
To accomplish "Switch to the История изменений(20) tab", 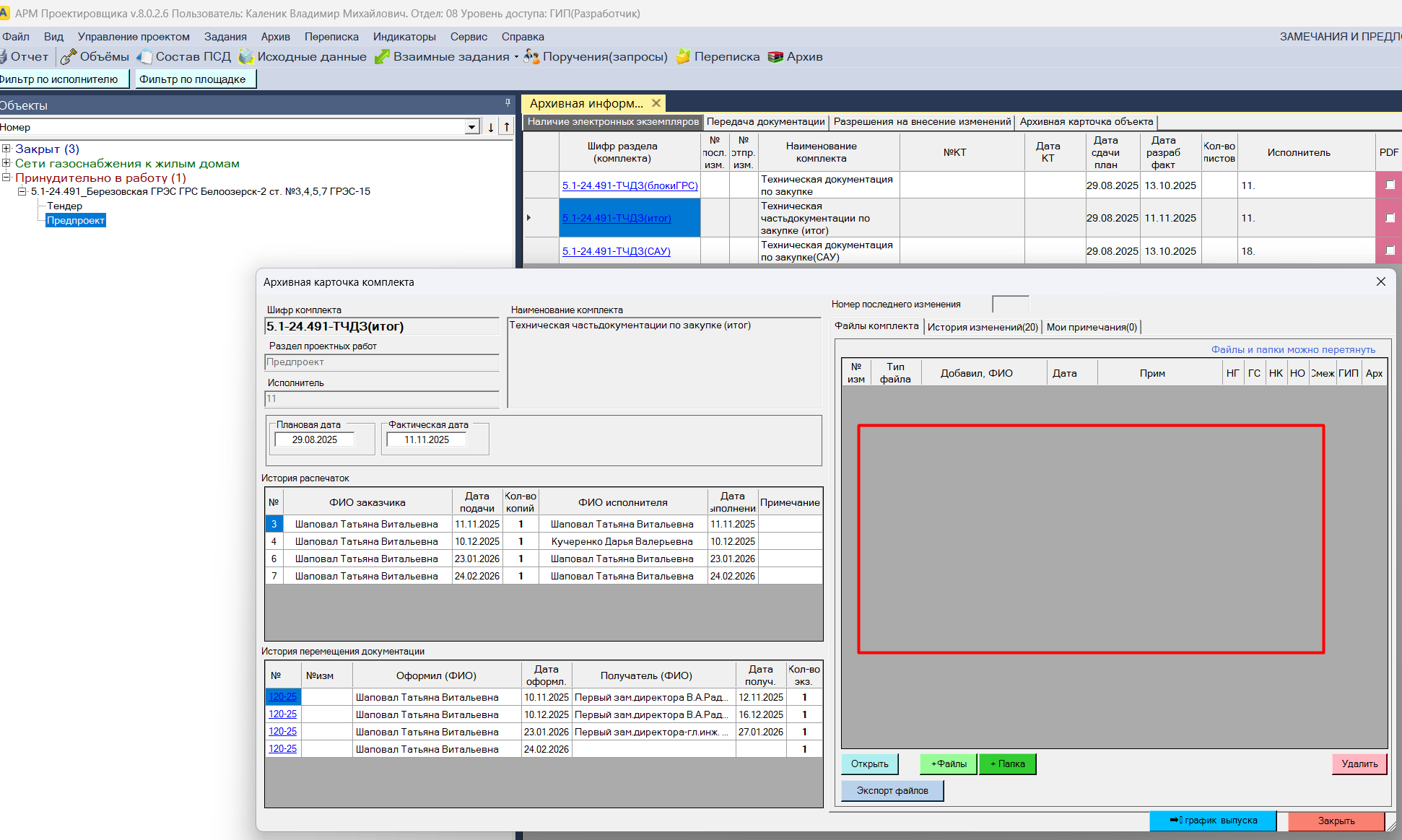I will [x=982, y=327].
